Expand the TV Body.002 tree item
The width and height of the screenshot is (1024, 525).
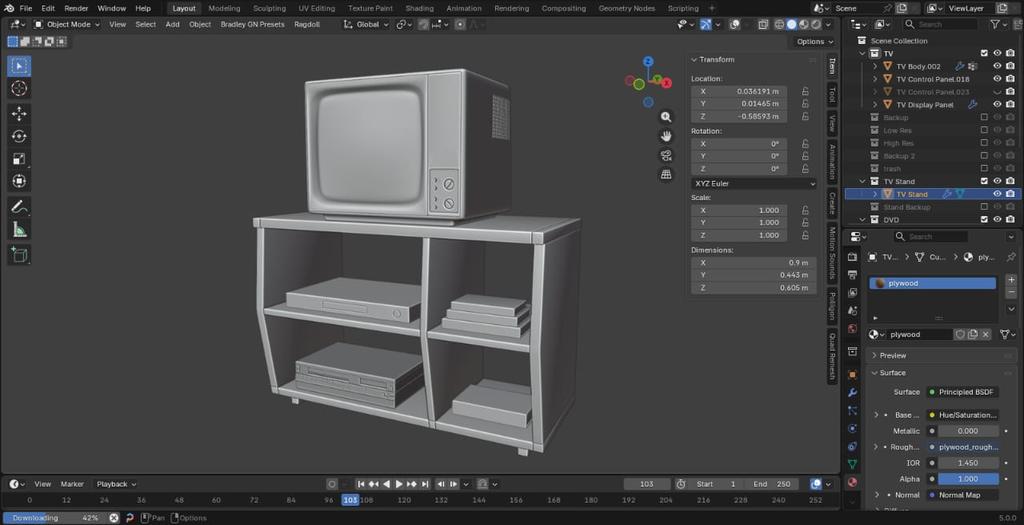(875, 66)
